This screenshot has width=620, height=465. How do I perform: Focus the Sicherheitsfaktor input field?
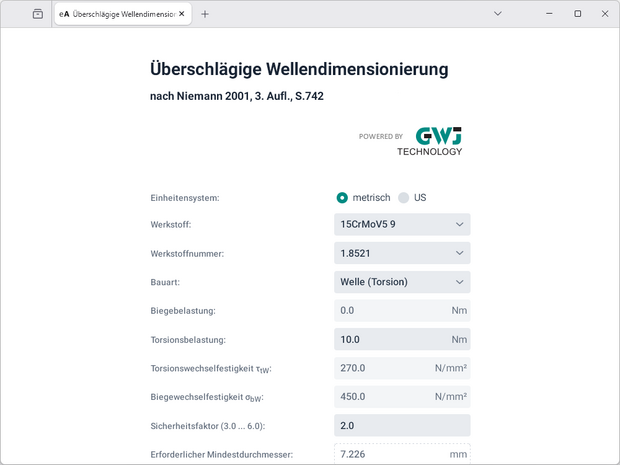[x=402, y=426]
